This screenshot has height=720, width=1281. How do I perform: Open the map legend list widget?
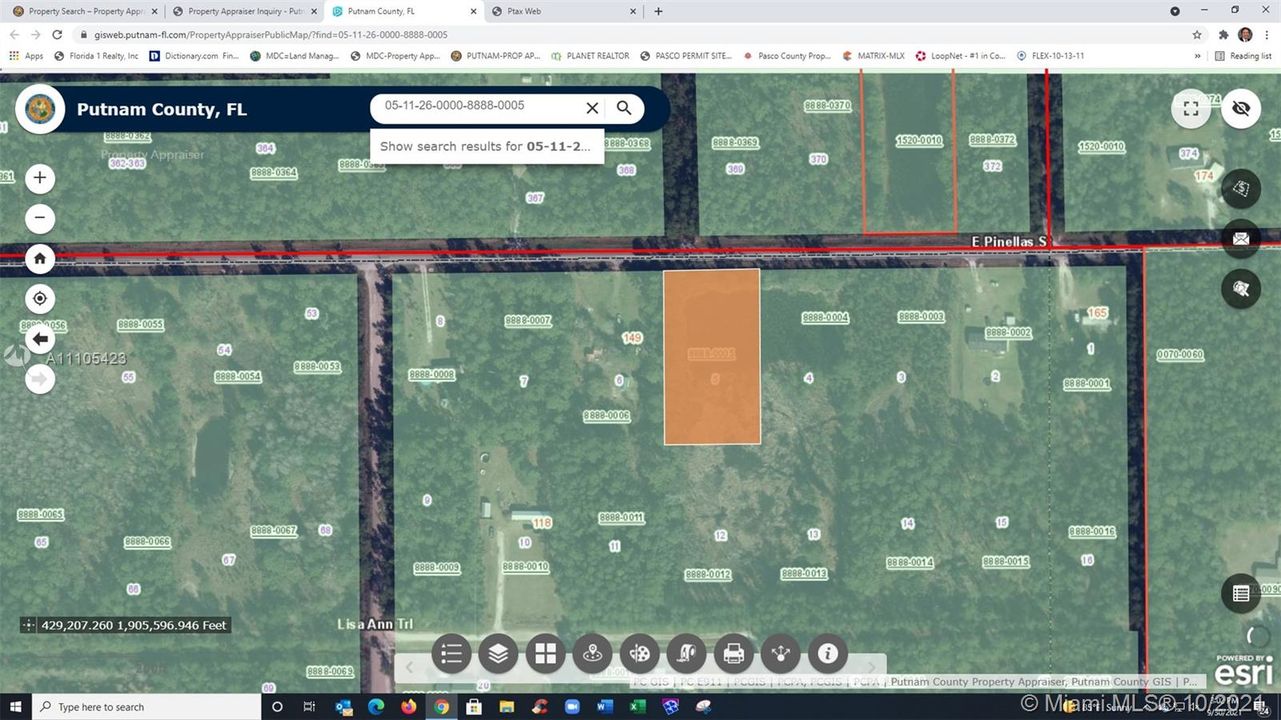[x=451, y=654]
